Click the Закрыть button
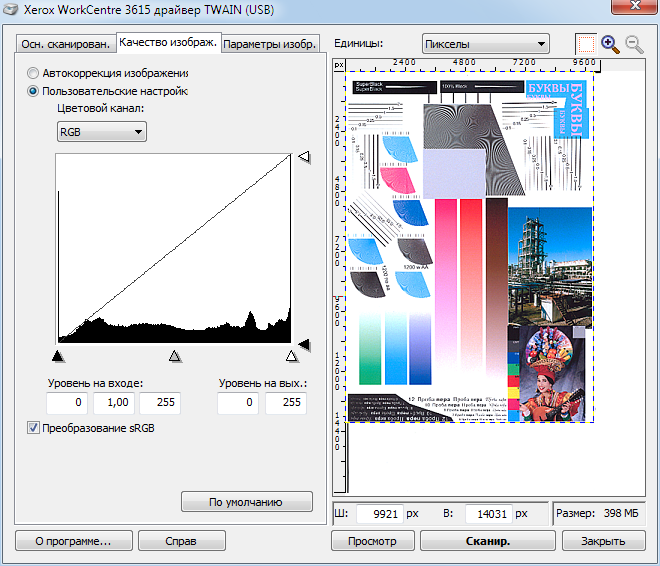The height and width of the screenshot is (566, 660). click(x=603, y=541)
